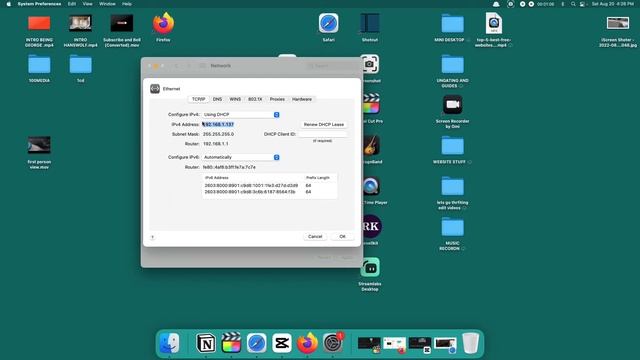The height and width of the screenshot is (360, 640).
Task: Click the Ethernet interface icon in dialog
Action: tap(155, 89)
